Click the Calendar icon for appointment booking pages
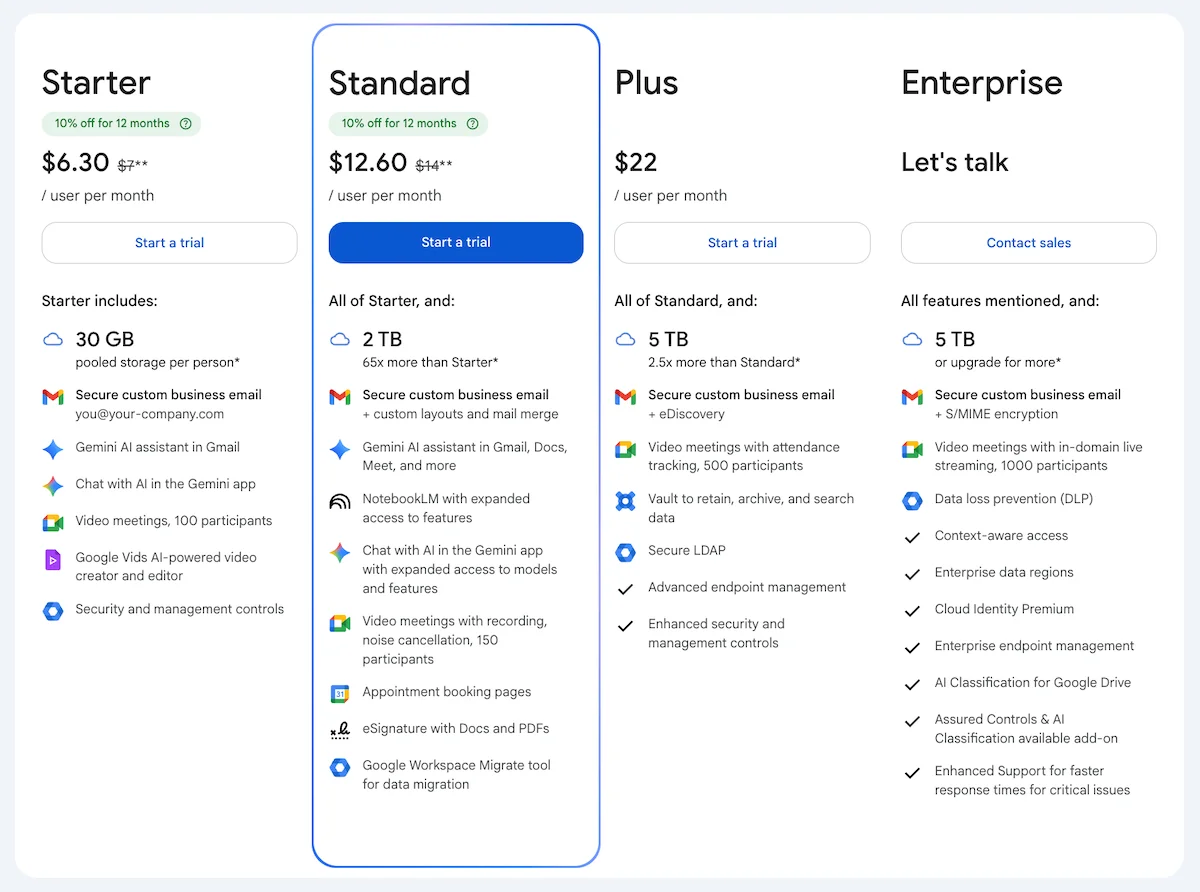 [340, 693]
